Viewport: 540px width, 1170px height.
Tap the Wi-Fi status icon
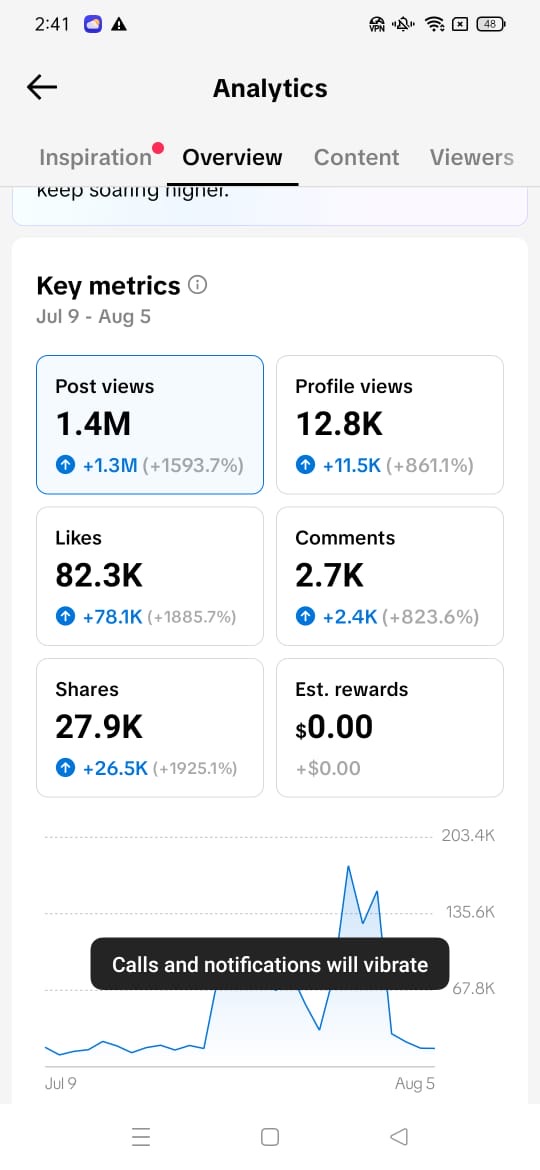tap(434, 25)
